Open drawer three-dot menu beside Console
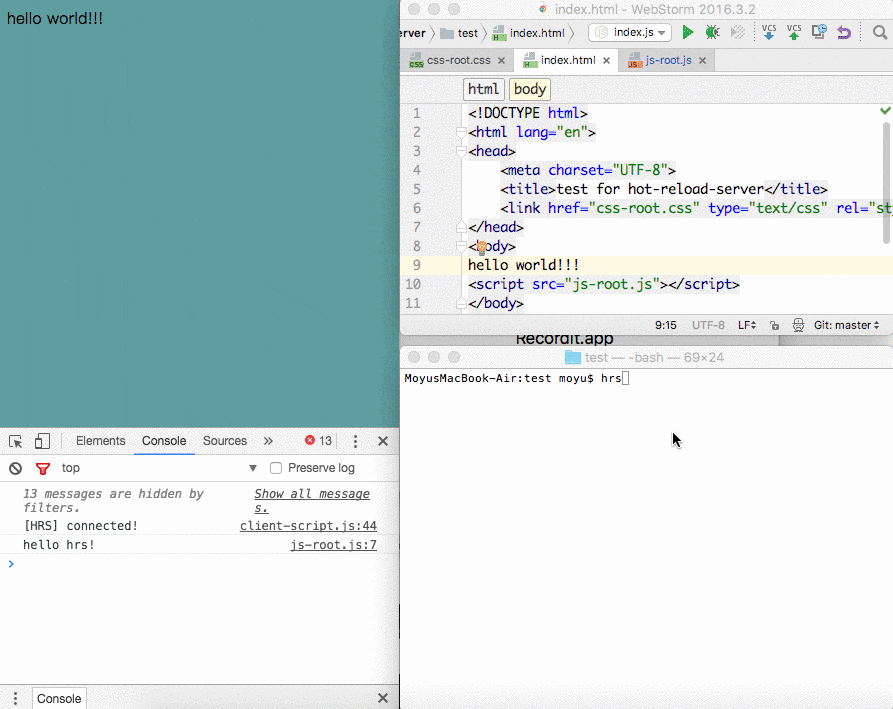The height and width of the screenshot is (709, 893). click(x=15, y=698)
